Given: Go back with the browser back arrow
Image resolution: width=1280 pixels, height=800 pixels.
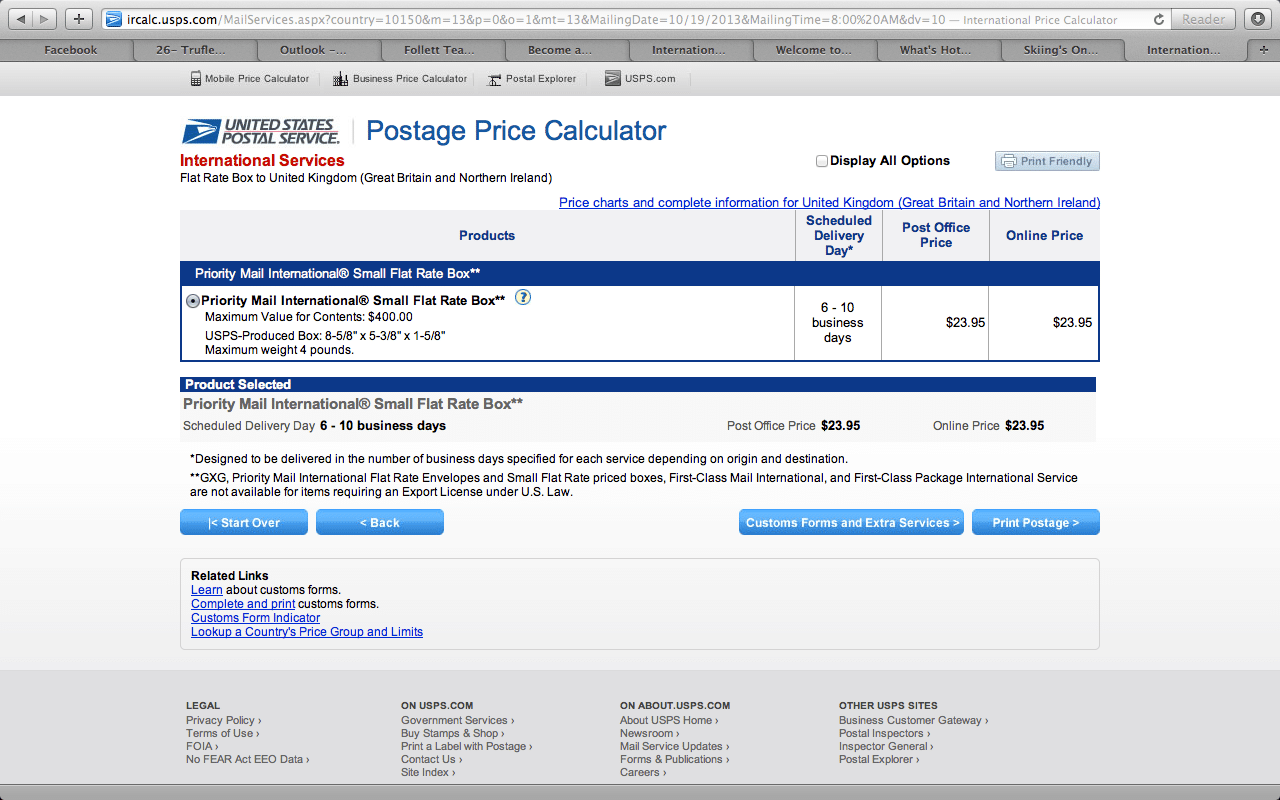Looking at the screenshot, I should point(21,19).
